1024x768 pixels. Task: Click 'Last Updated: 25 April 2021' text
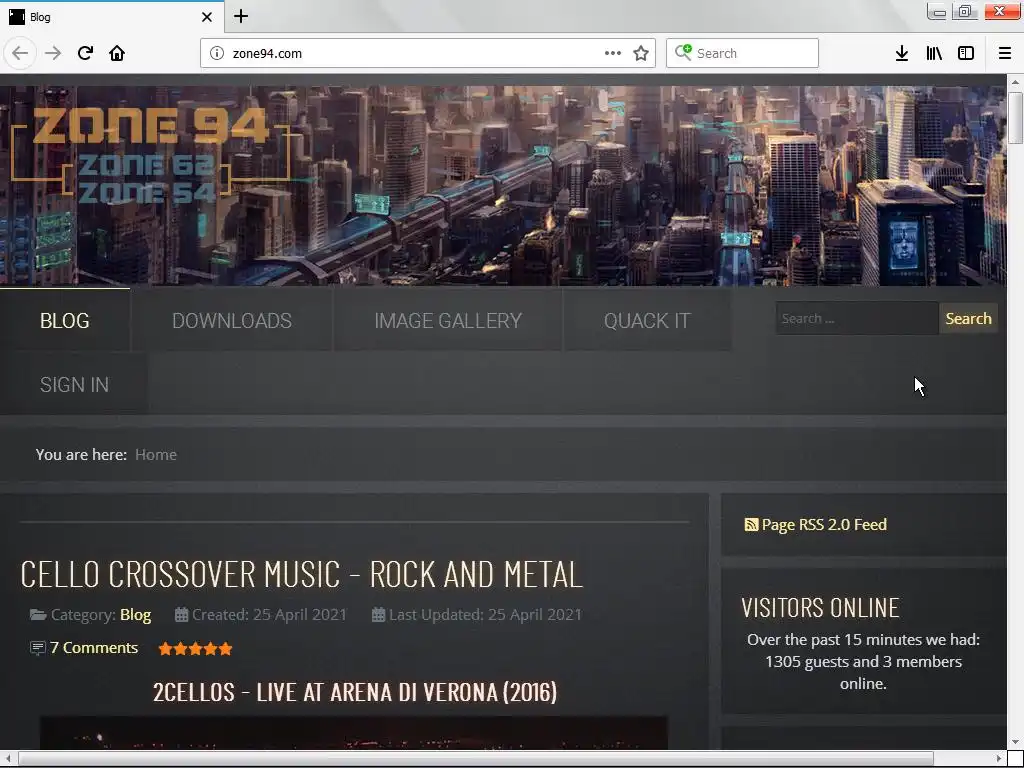tap(485, 615)
